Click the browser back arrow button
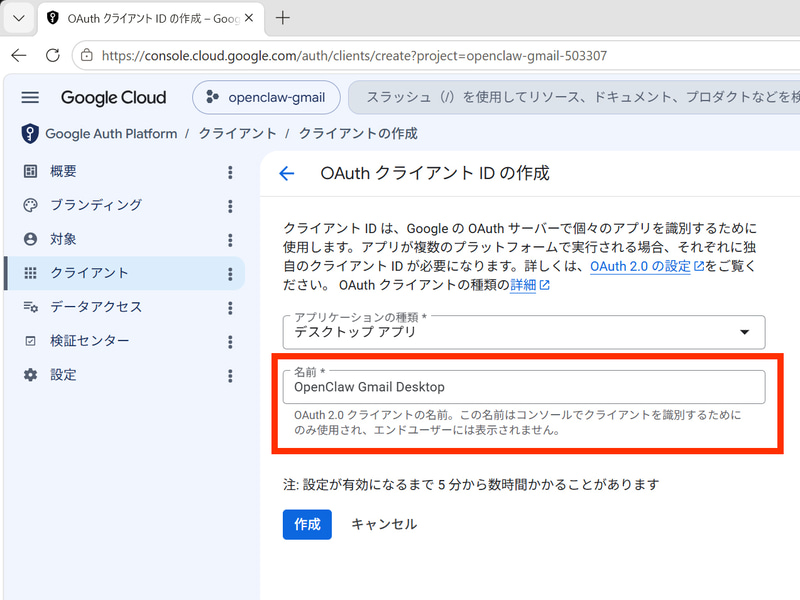Screen dimensions: 800x600 (19, 55)
